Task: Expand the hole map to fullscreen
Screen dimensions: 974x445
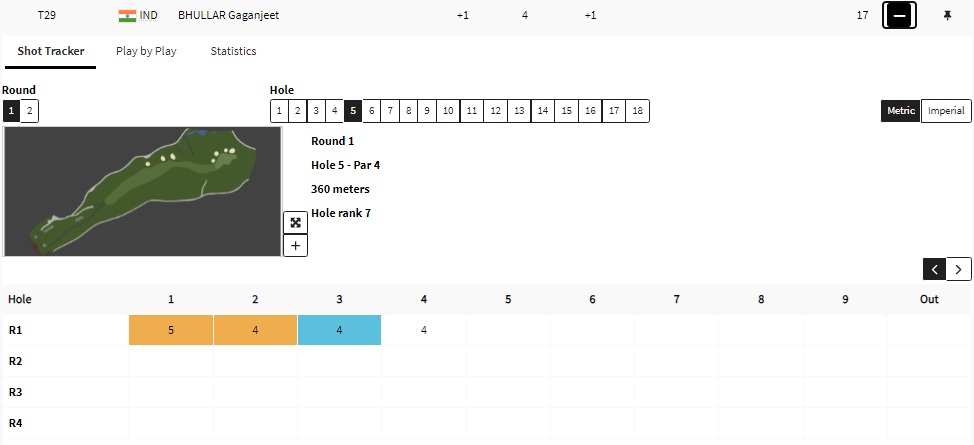Action: [x=295, y=222]
